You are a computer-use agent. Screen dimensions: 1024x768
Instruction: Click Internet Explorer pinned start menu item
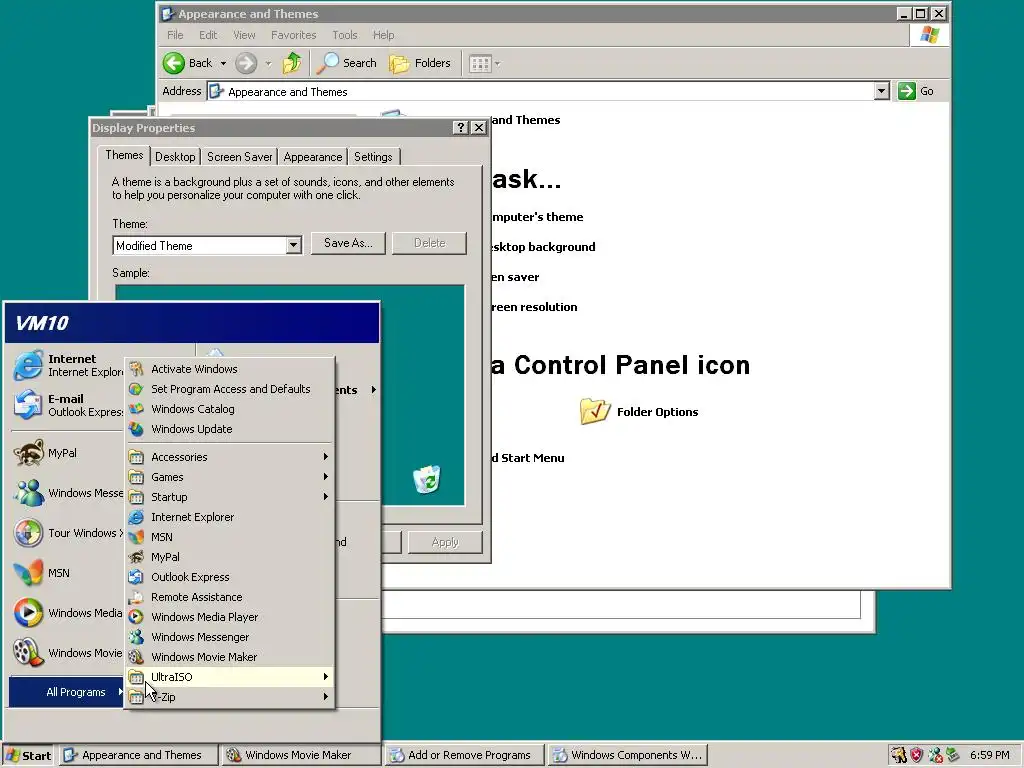[x=68, y=365]
